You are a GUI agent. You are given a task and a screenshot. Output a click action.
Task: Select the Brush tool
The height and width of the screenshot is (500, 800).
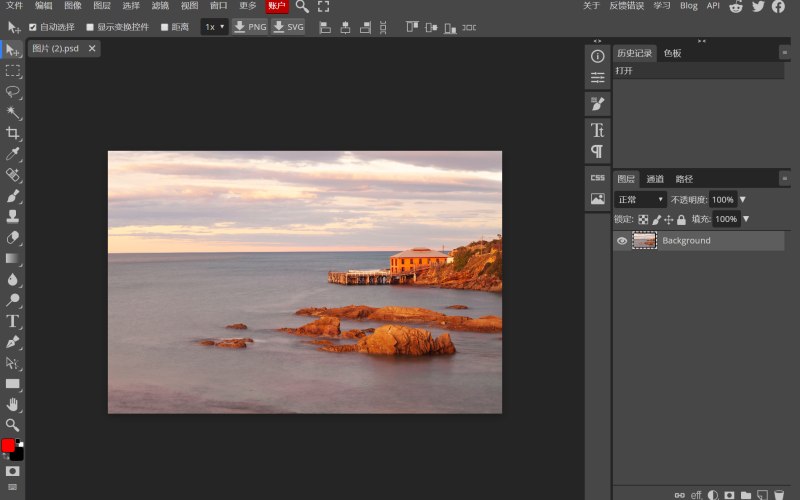(12, 196)
